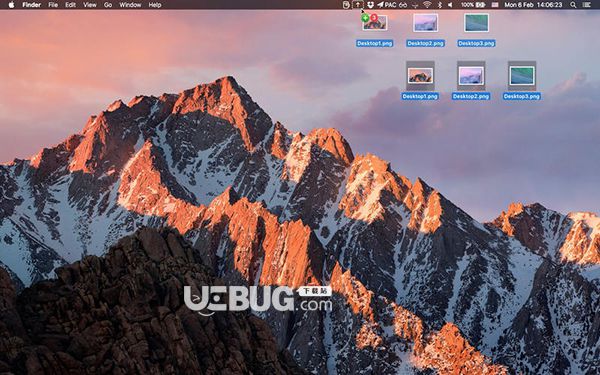The width and height of the screenshot is (600, 375).
Task: Open the Dropbox menu bar icon
Action: pos(370,5)
